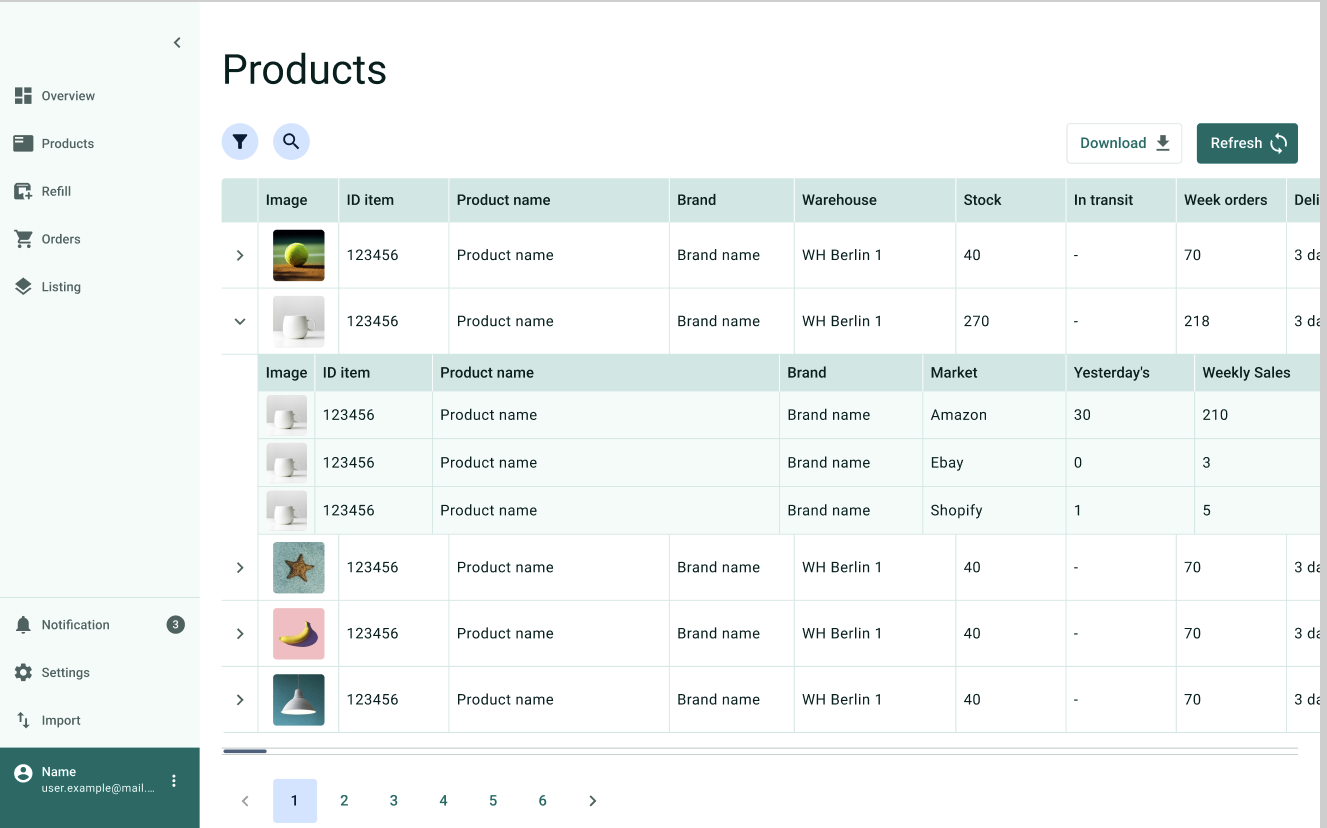Expand the banana product row
The width and height of the screenshot is (1327, 828).
(240, 633)
